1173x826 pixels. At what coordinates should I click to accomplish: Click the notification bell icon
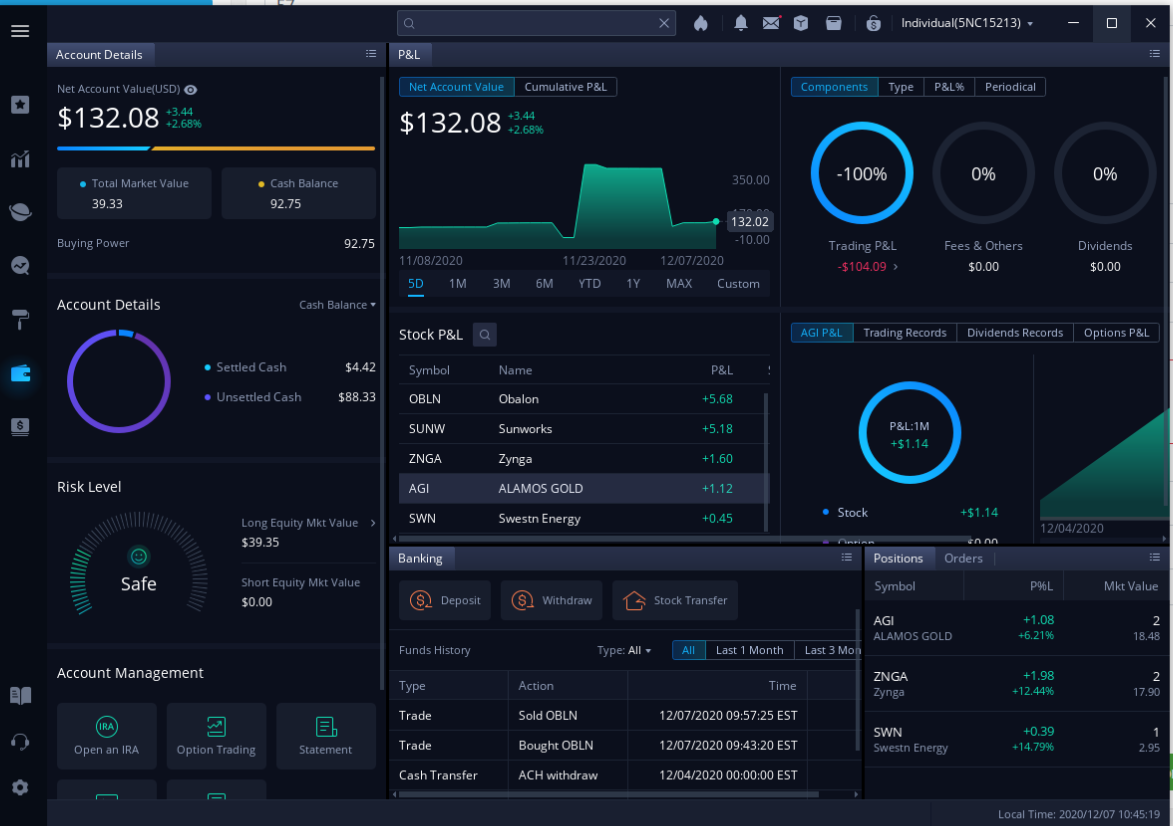740,23
